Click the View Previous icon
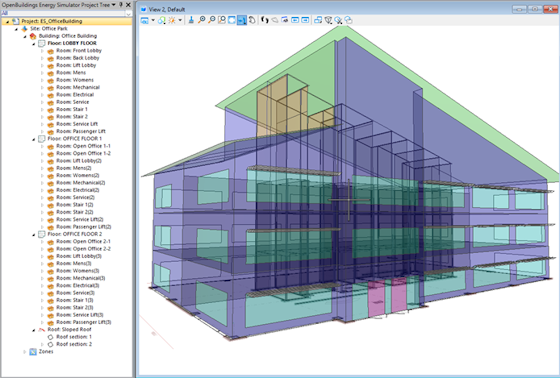The width and height of the screenshot is (560, 378). click(x=295, y=20)
